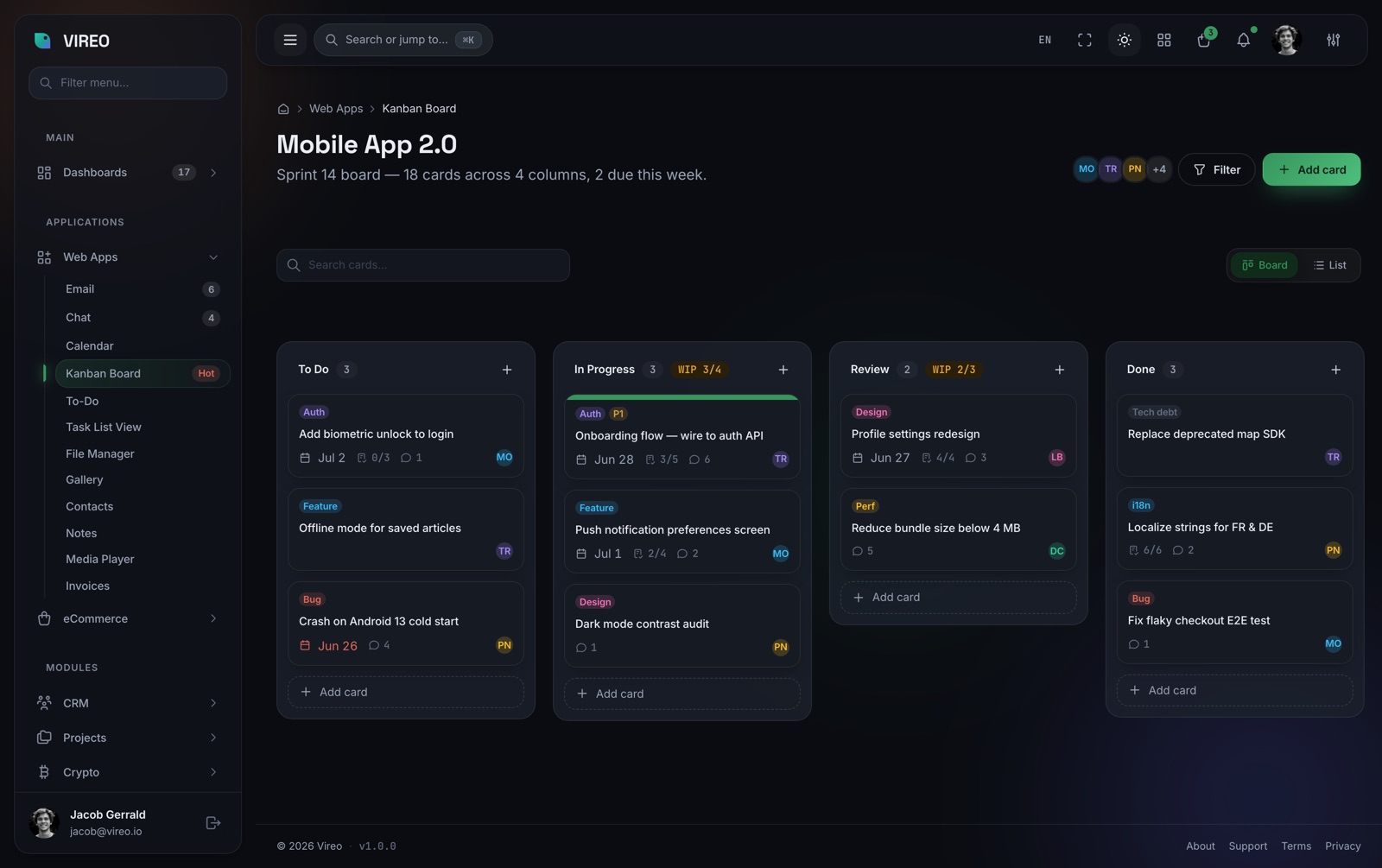The image size is (1382, 868).
Task: Open Terms footer link
Action: (1296, 846)
